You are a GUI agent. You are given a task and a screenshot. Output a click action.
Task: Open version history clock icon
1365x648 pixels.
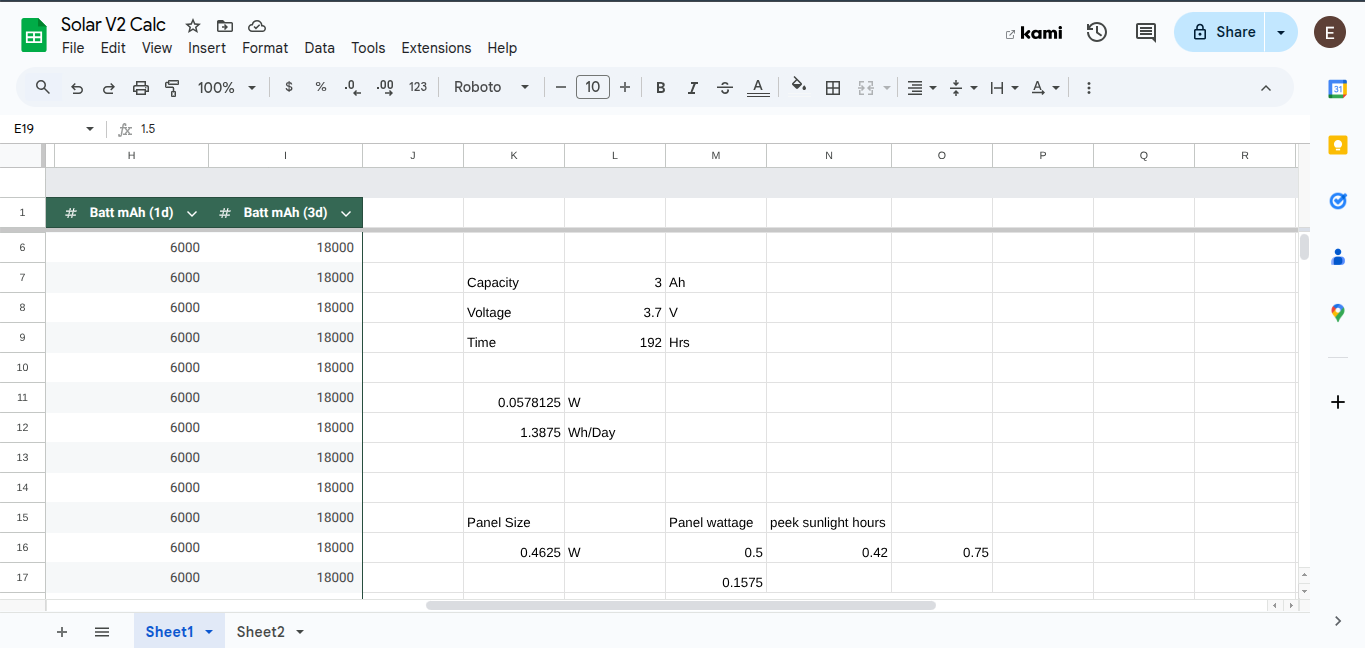click(x=1097, y=32)
